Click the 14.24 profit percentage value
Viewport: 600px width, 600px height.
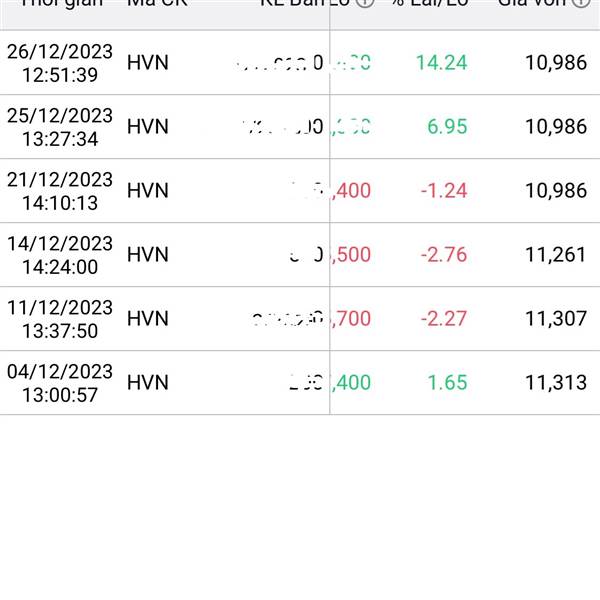442,63
